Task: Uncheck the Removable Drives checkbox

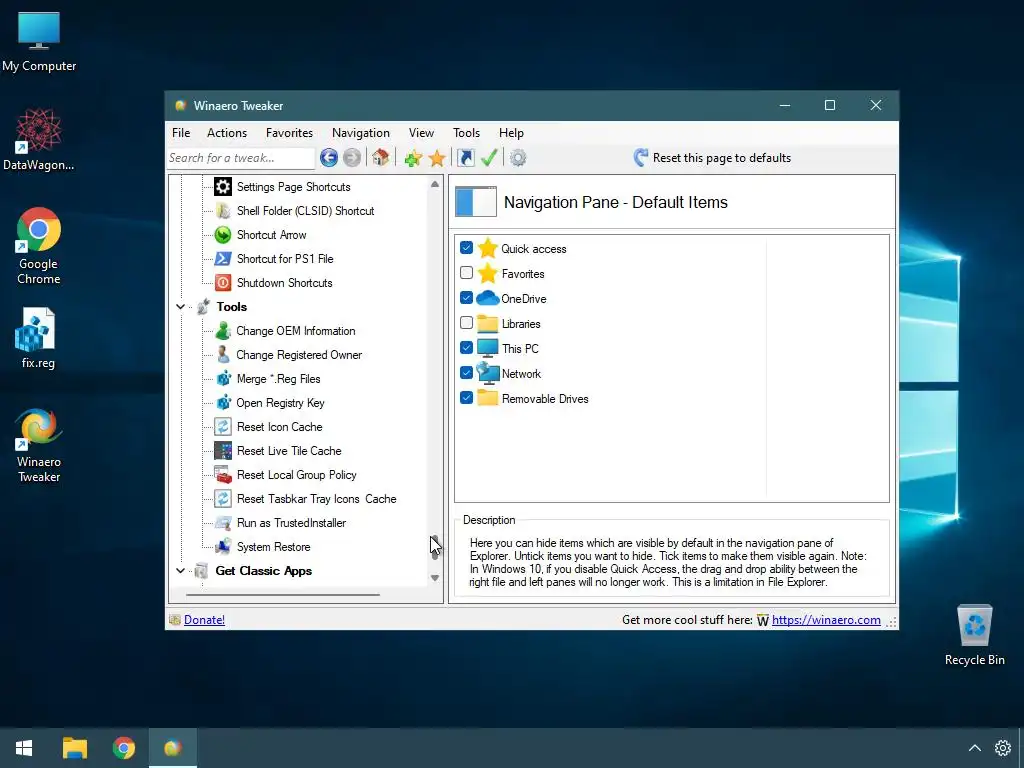Action: tap(466, 398)
